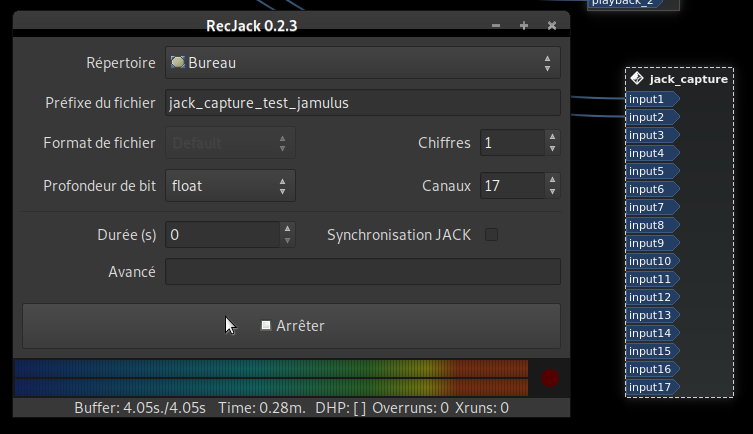Click the stop square icon beside Arrêter
Viewport: 753px width, 434px height.
(266, 326)
